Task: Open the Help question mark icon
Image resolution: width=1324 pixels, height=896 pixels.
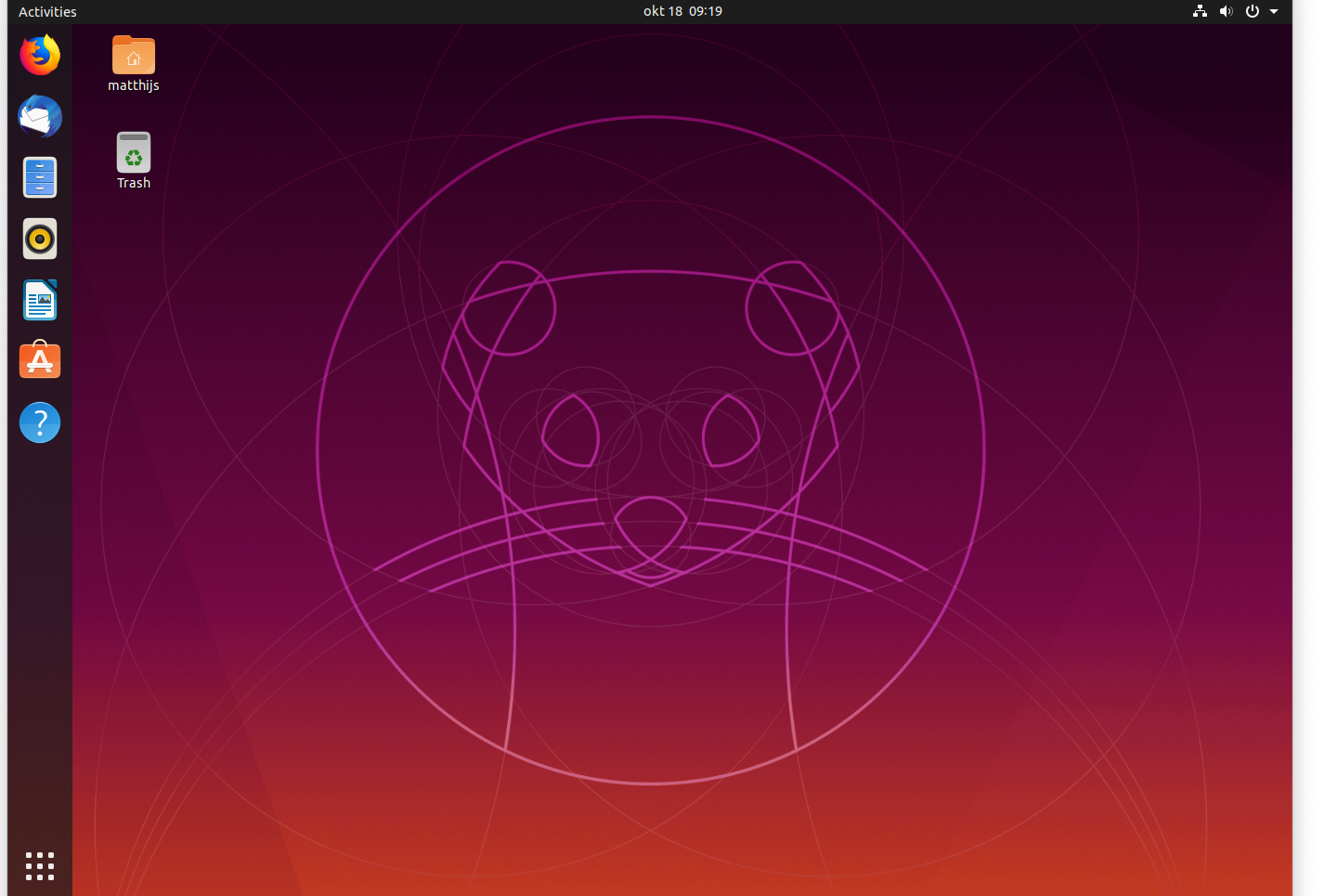Action: tap(40, 422)
